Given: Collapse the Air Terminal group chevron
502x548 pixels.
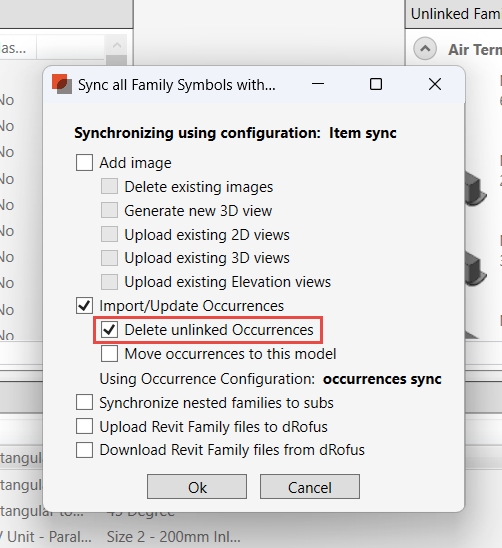Looking at the screenshot, I should 425,49.
